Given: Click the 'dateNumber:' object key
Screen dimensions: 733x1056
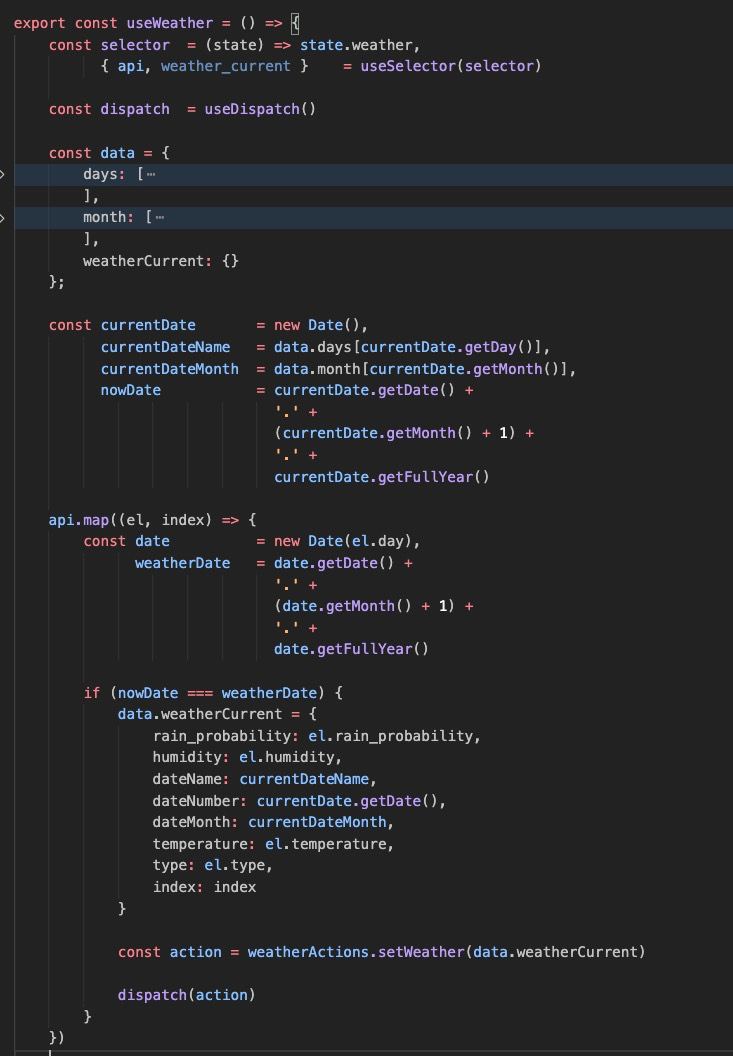Looking at the screenshot, I should click(199, 801).
